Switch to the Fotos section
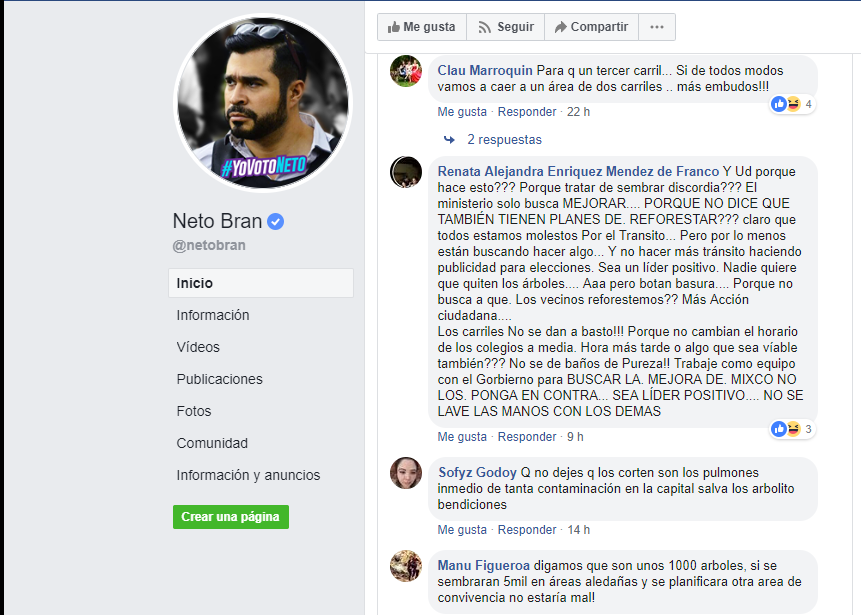Viewport: 861px width, 615px height. point(194,411)
